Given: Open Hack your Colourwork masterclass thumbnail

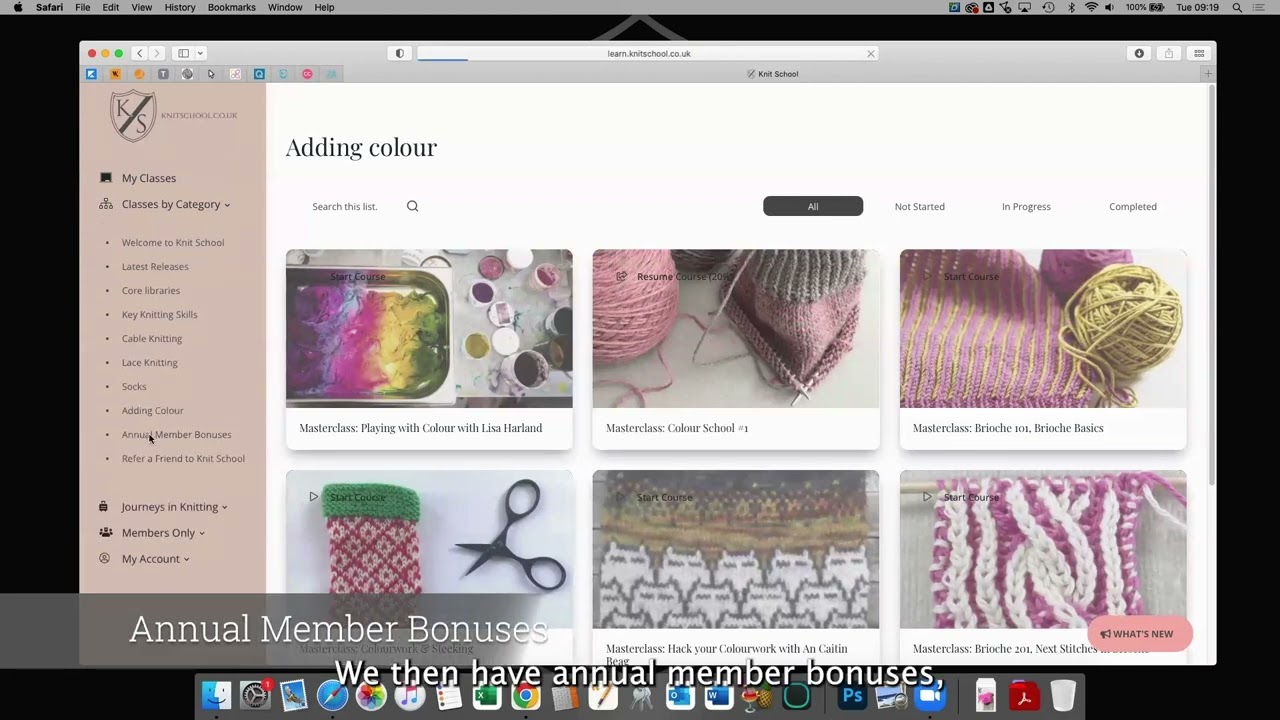Looking at the screenshot, I should coord(736,549).
